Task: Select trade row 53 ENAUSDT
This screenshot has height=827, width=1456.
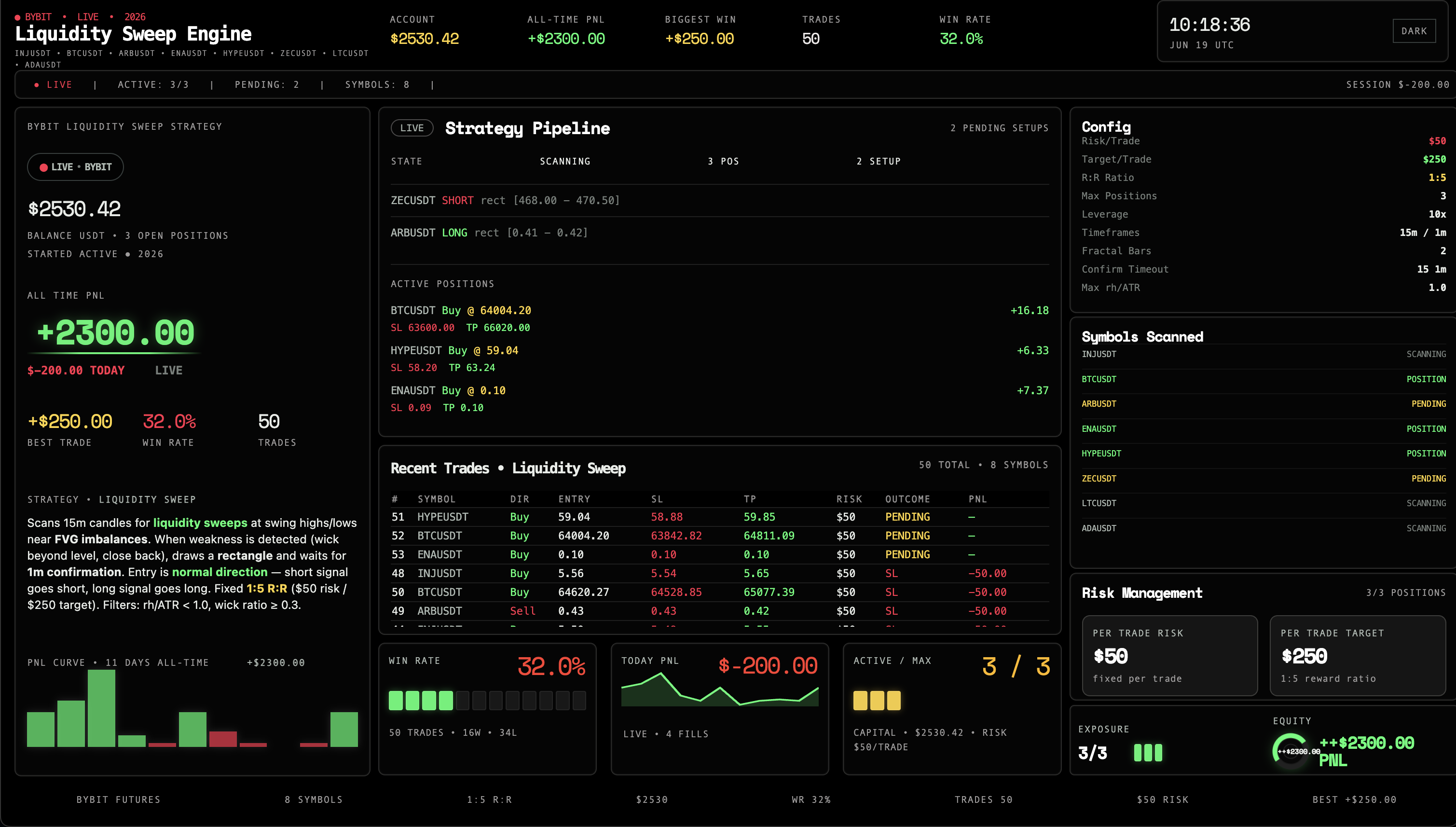Action: coord(719,554)
